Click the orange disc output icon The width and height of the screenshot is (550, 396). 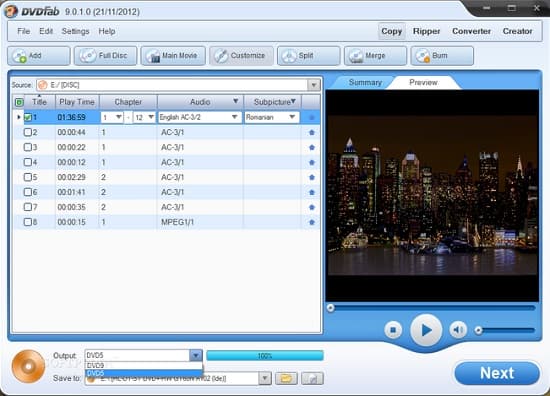pyautogui.click(x=28, y=366)
